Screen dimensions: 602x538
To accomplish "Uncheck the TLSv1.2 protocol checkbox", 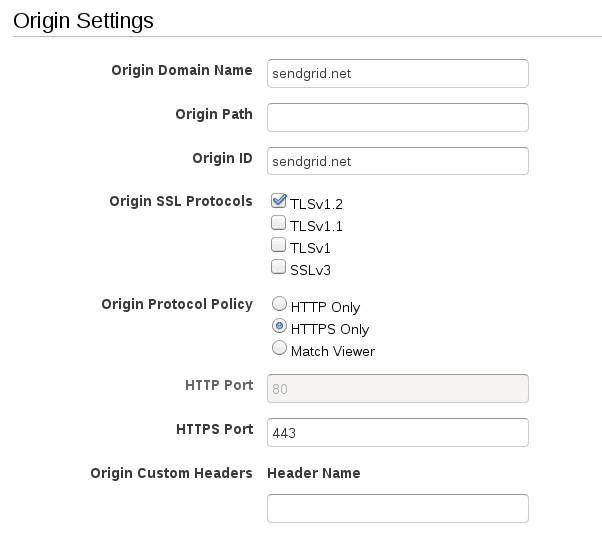I will point(279,202).
